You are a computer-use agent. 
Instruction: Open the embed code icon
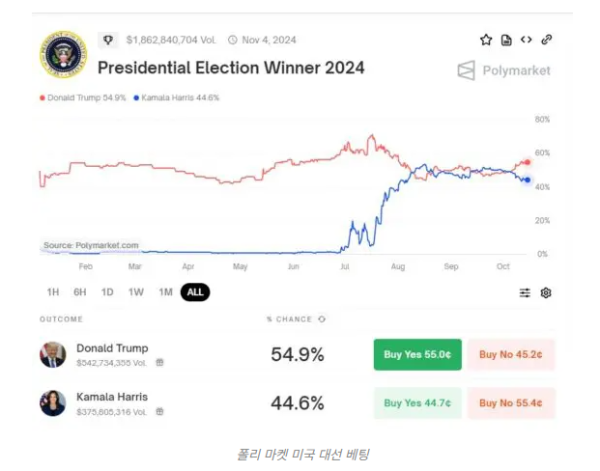coord(526,40)
